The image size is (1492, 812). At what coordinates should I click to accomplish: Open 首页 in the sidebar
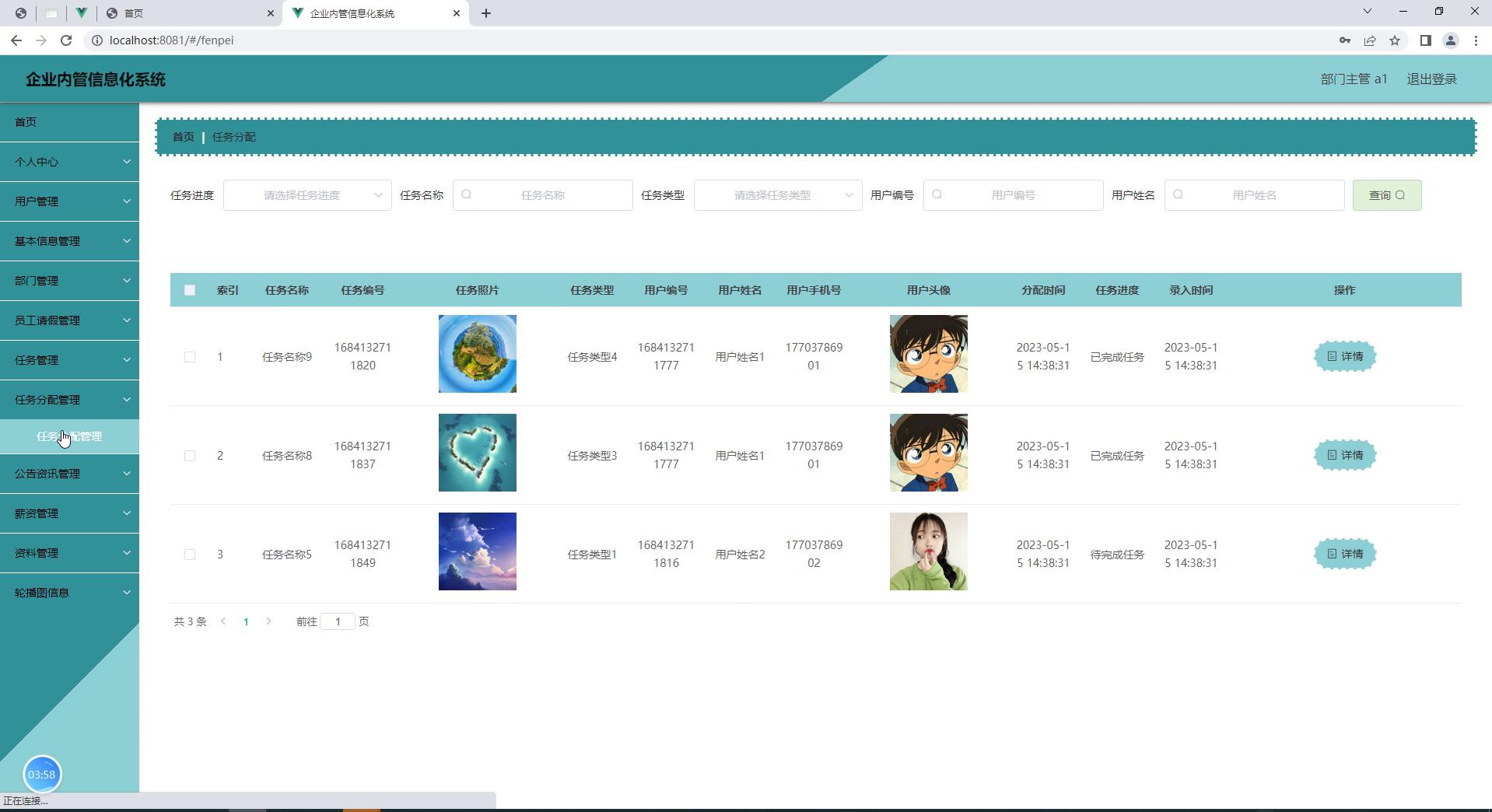(x=69, y=122)
